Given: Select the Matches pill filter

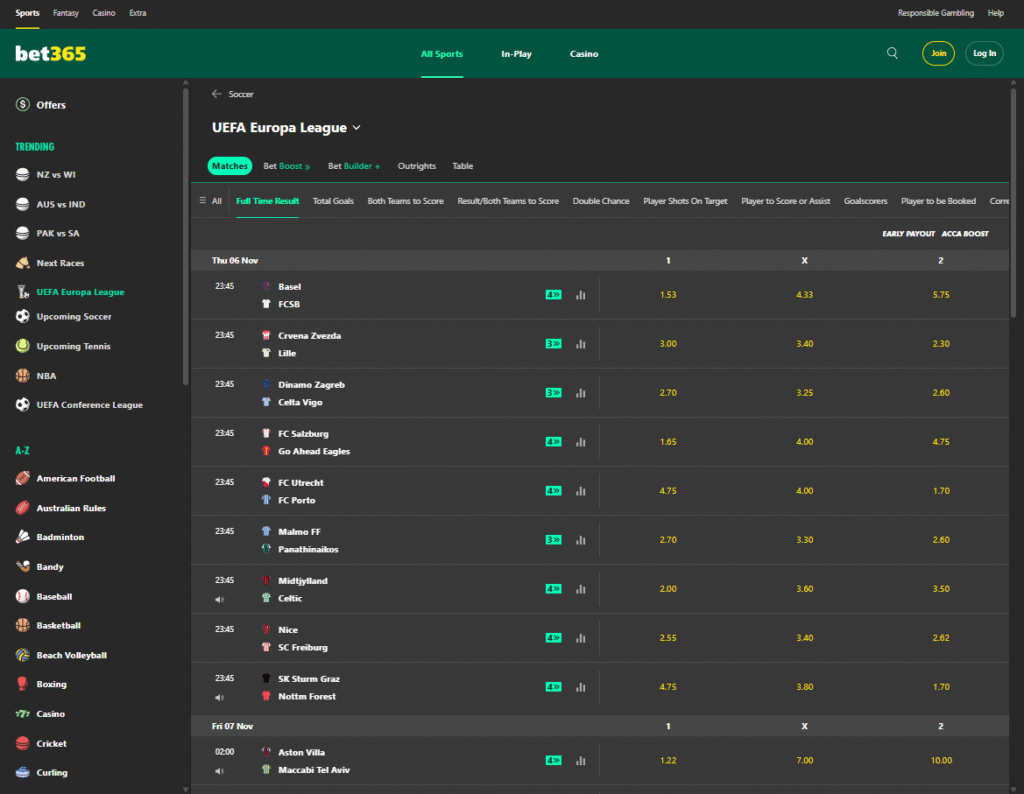Looking at the screenshot, I should pos(230,166).
